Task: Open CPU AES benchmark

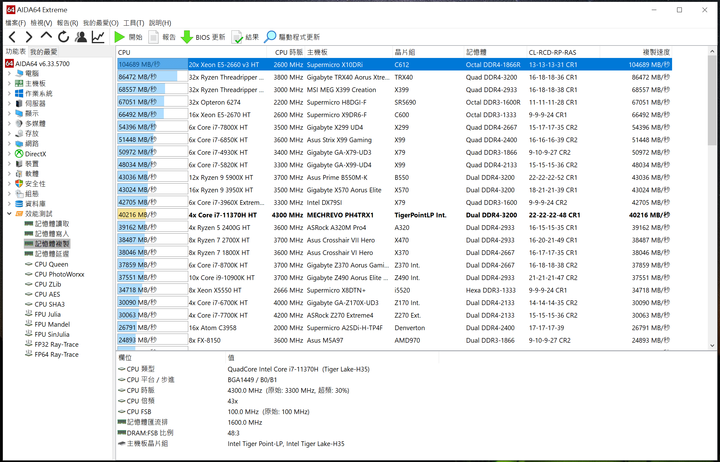Action: 42,294
